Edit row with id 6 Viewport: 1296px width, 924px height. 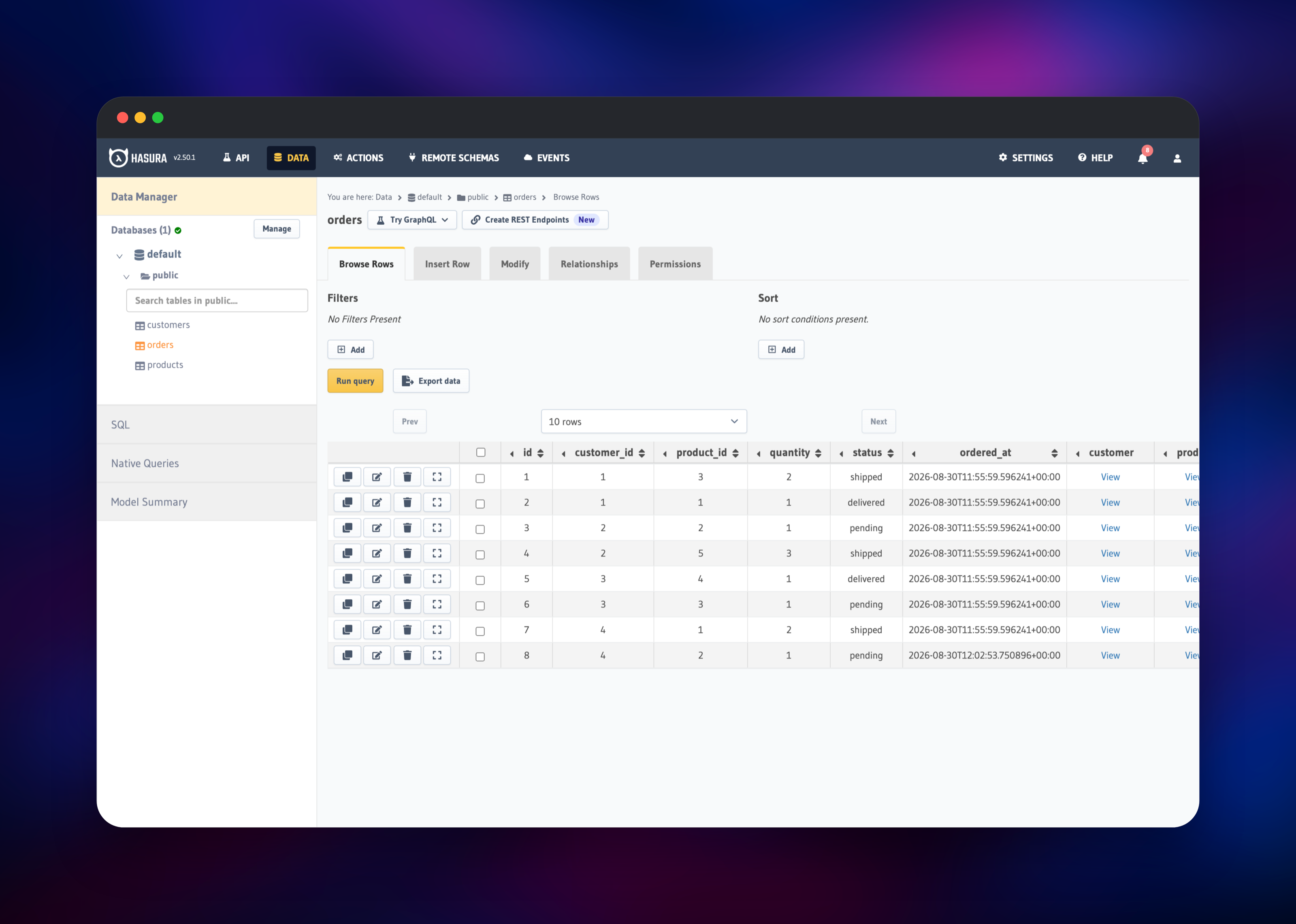377,604
